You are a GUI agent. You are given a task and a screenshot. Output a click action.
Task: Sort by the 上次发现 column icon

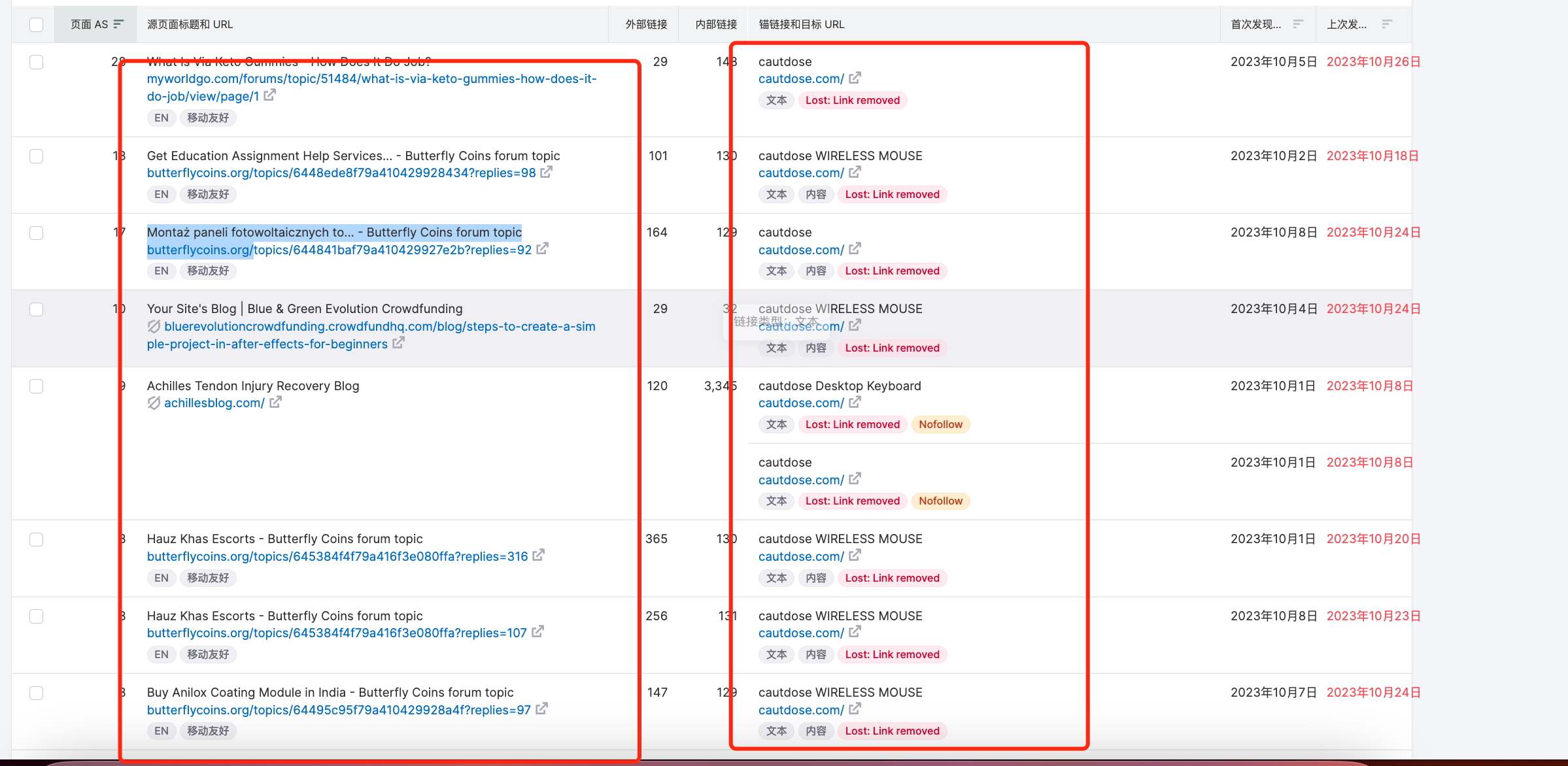coord(1386,24)
